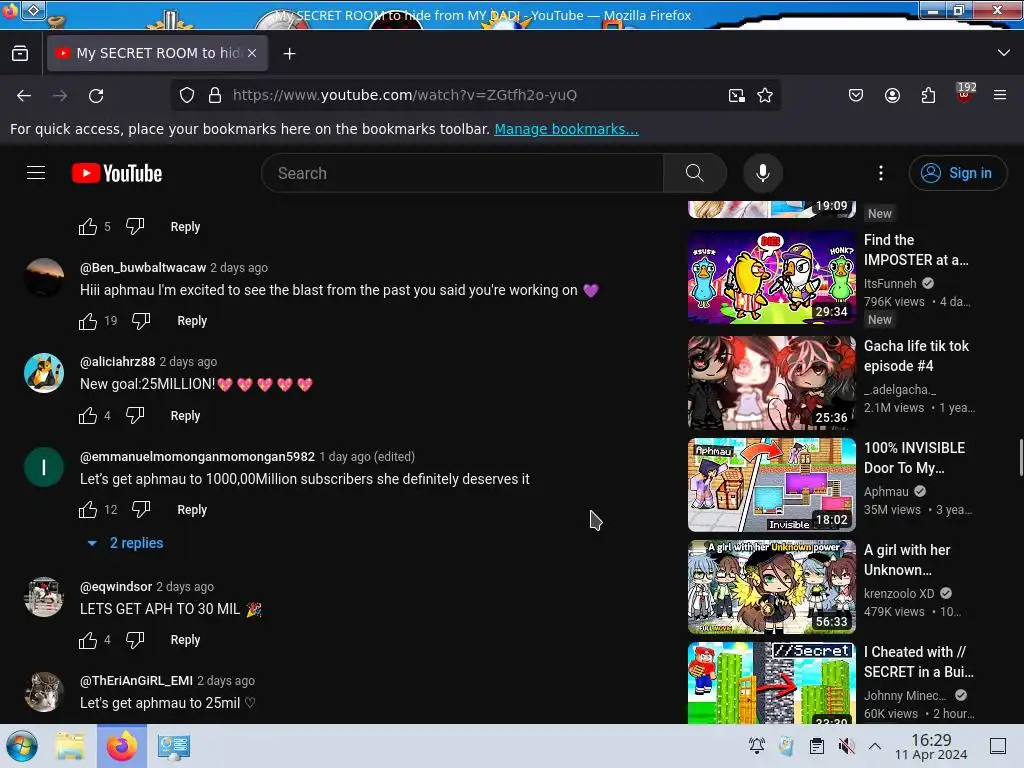This screenshot has width=1024, height=768.
Task: View site security padlock info
Action: point(215,95)
